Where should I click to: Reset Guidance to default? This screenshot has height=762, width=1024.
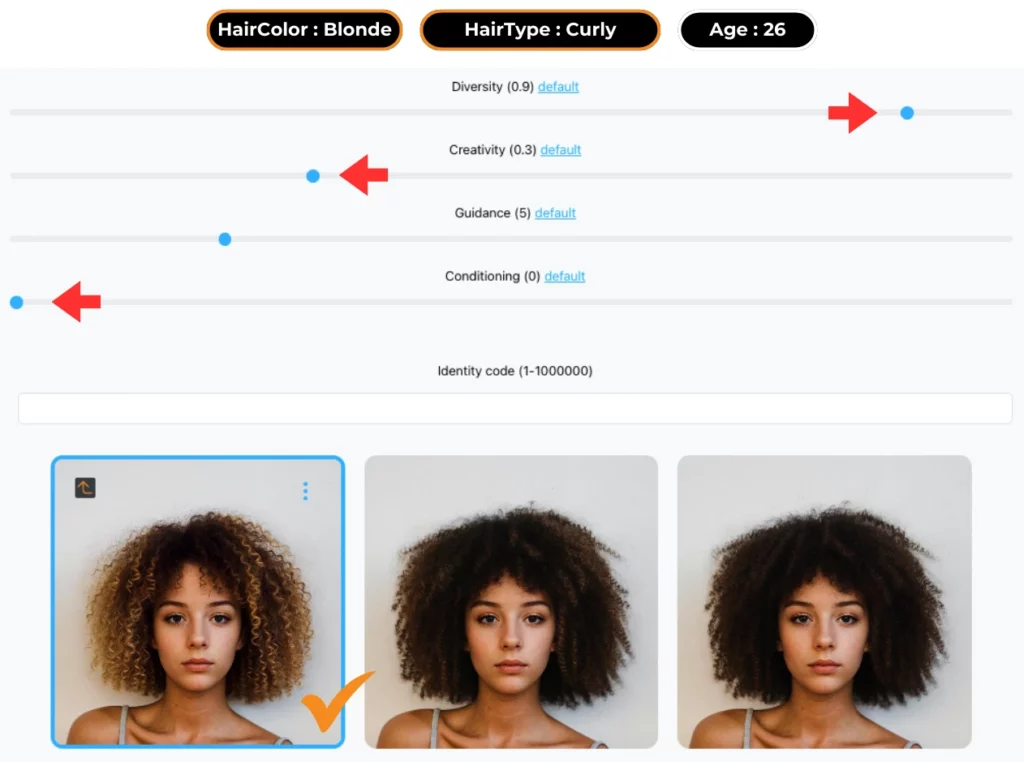(555, 214)
